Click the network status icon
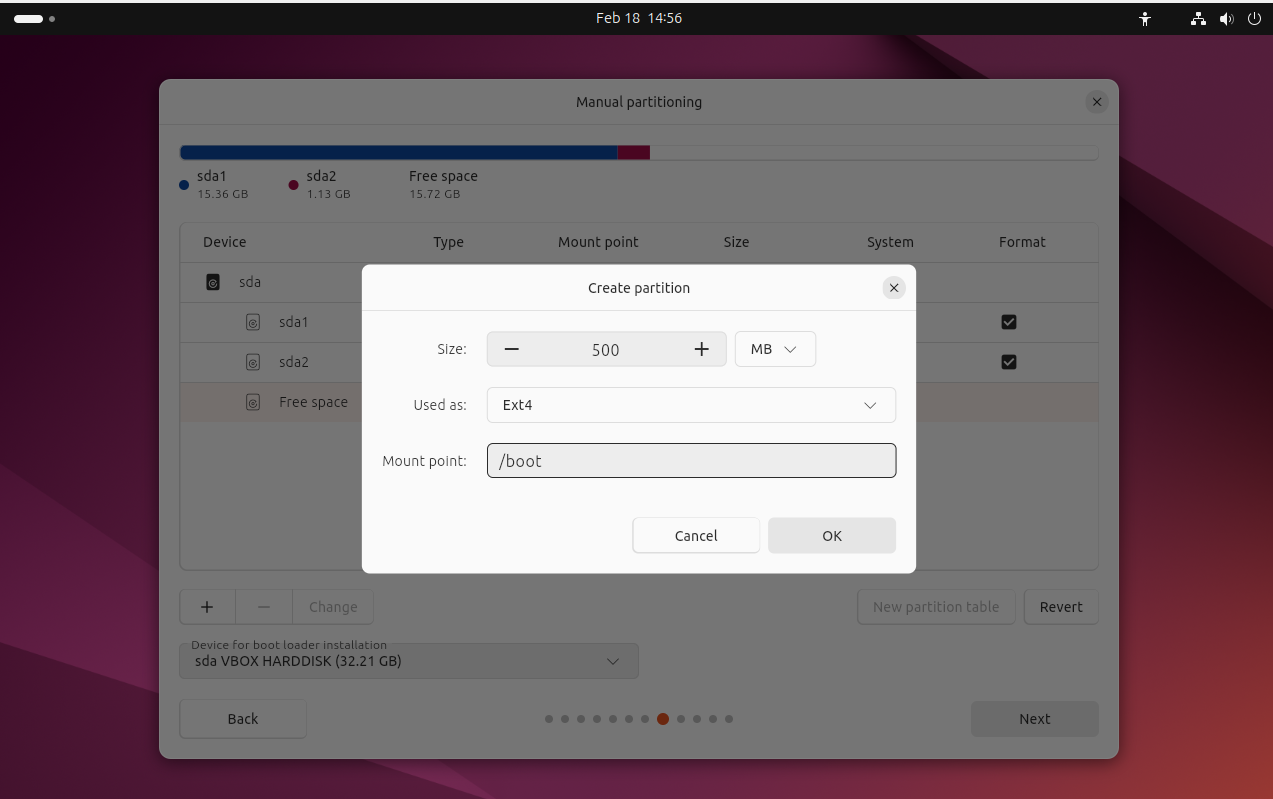The image size is (1273, 799). coord(1199,18)
